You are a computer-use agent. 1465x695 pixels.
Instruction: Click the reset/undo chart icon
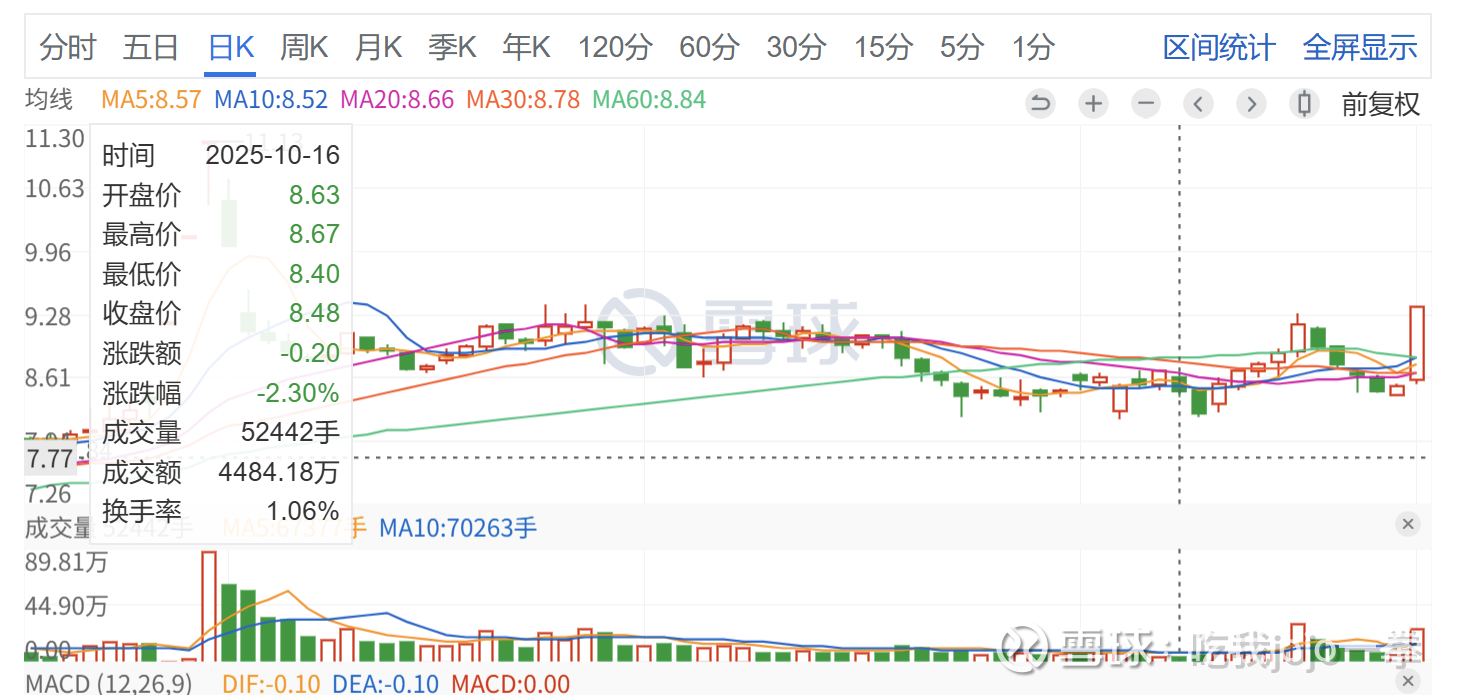(1041, 103)
